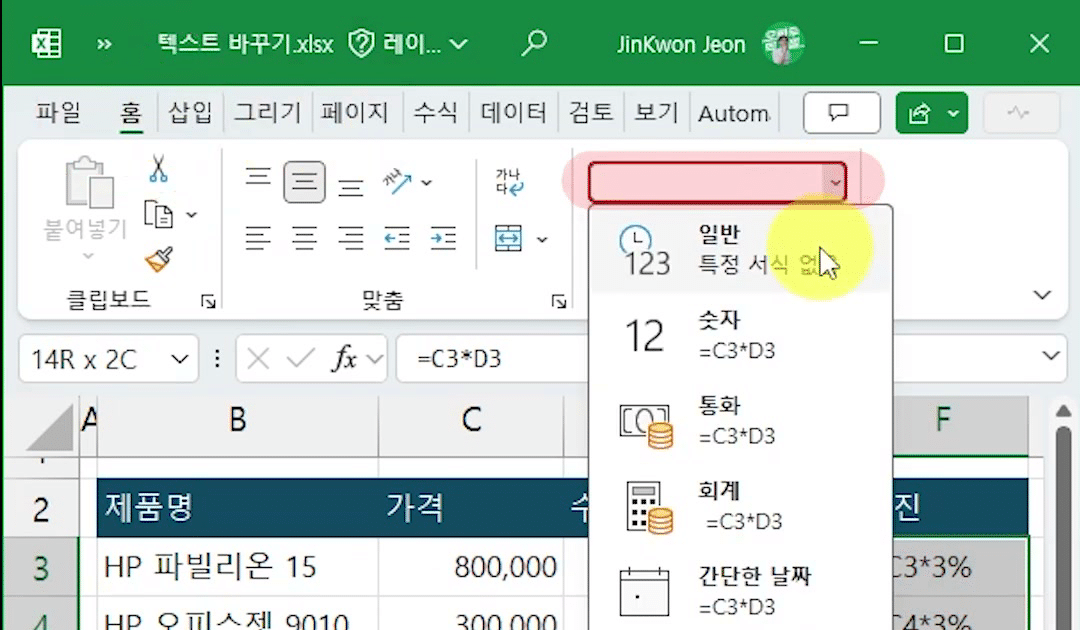Open the copy options dropdown arrow
This screenshot has width=1080, height=630.
pos(191,216)
